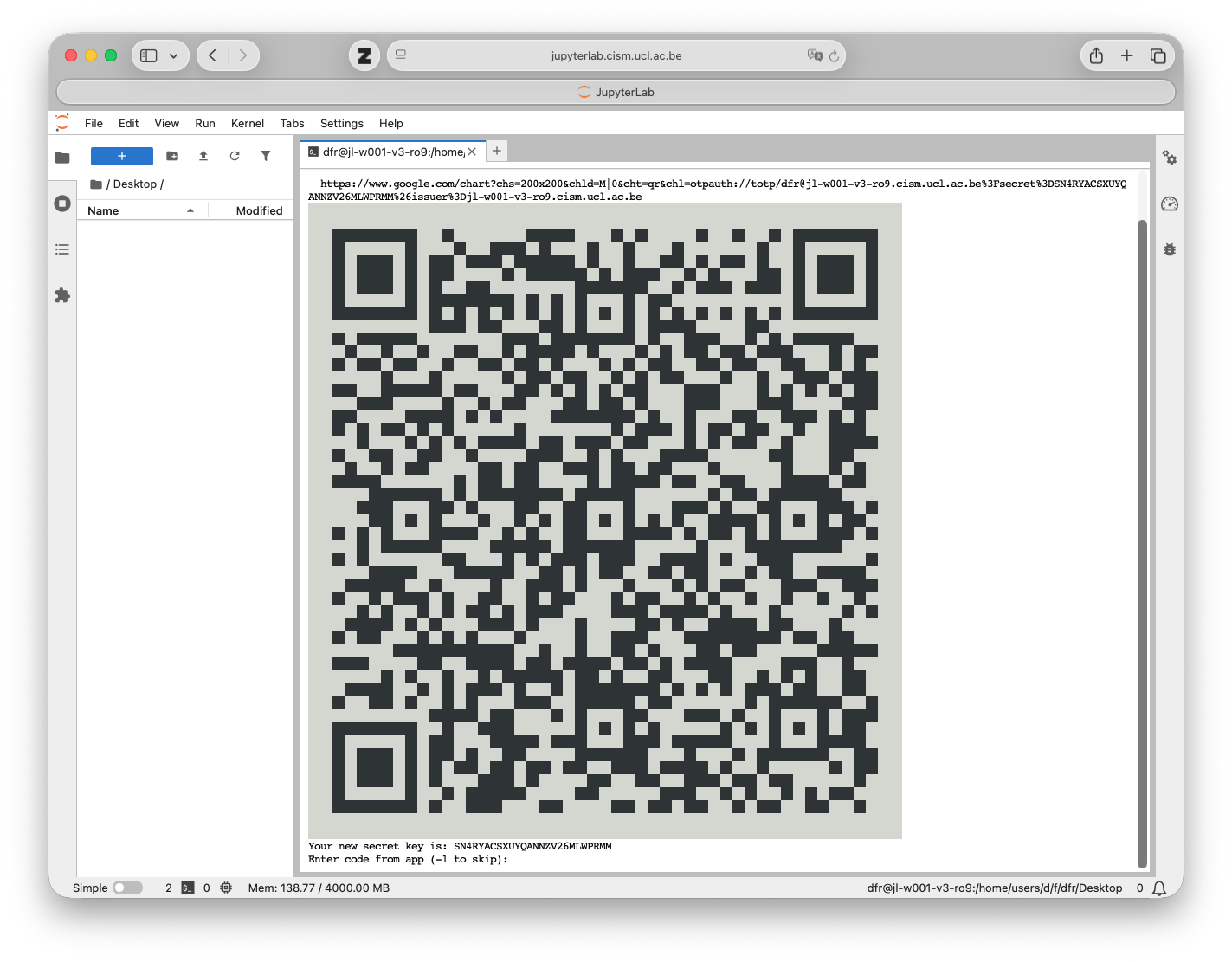Select the JupyterLab Safari tab
This screenshot has height=962, width=1232.
tap(616, 92)
